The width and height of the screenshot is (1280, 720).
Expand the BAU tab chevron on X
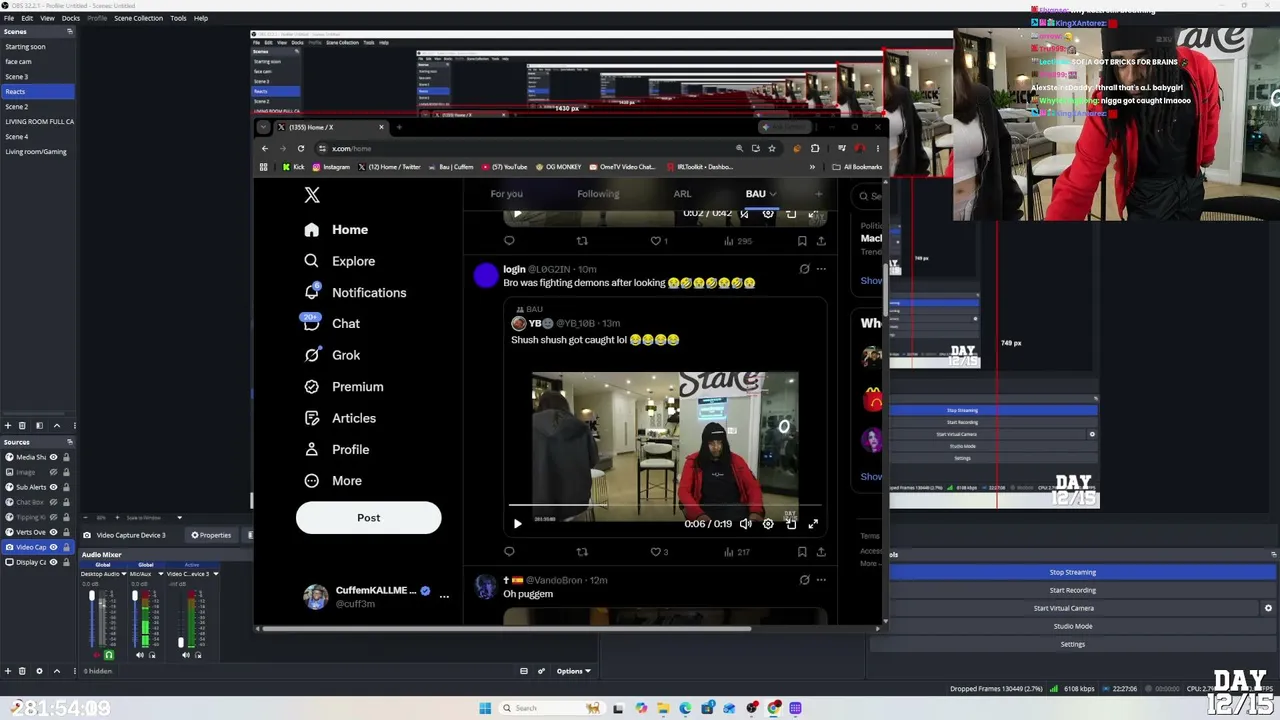point(772,194)
